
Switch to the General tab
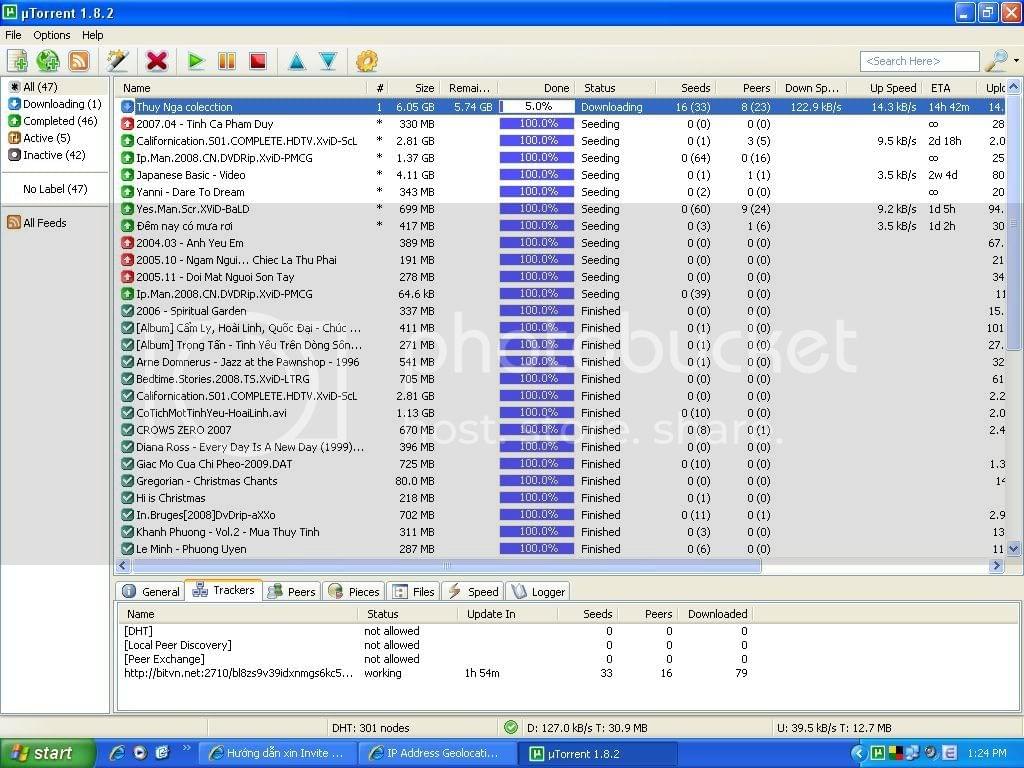click(151, 591)
